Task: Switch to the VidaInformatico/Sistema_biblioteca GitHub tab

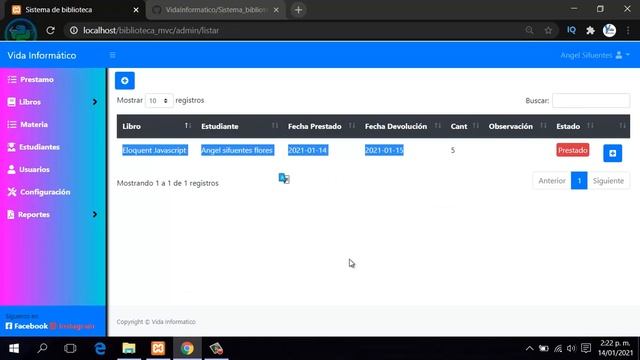Action: [x=216, y=10]
